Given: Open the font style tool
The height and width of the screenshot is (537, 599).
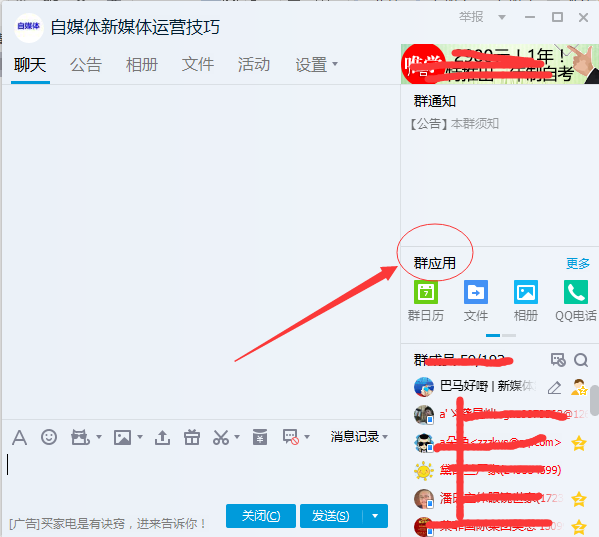Looking at the screenshot, I should (19, 437).
